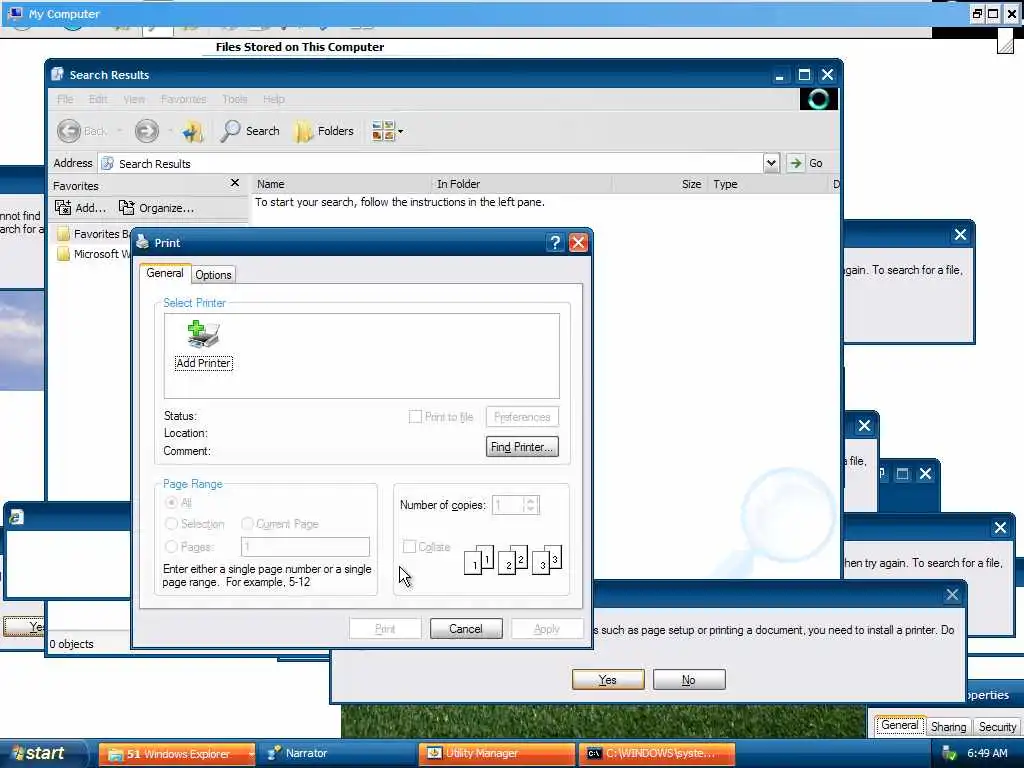Open the Favorites menu in Search Results
Image resolution: width=1024 pixels, height=768 pixels.
pos(184,99)
